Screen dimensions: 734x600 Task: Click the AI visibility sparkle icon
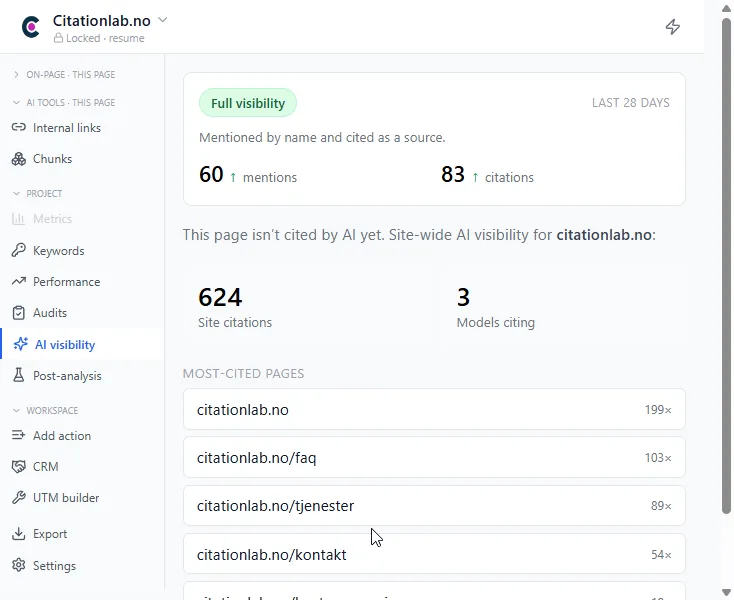click(21, 344)
